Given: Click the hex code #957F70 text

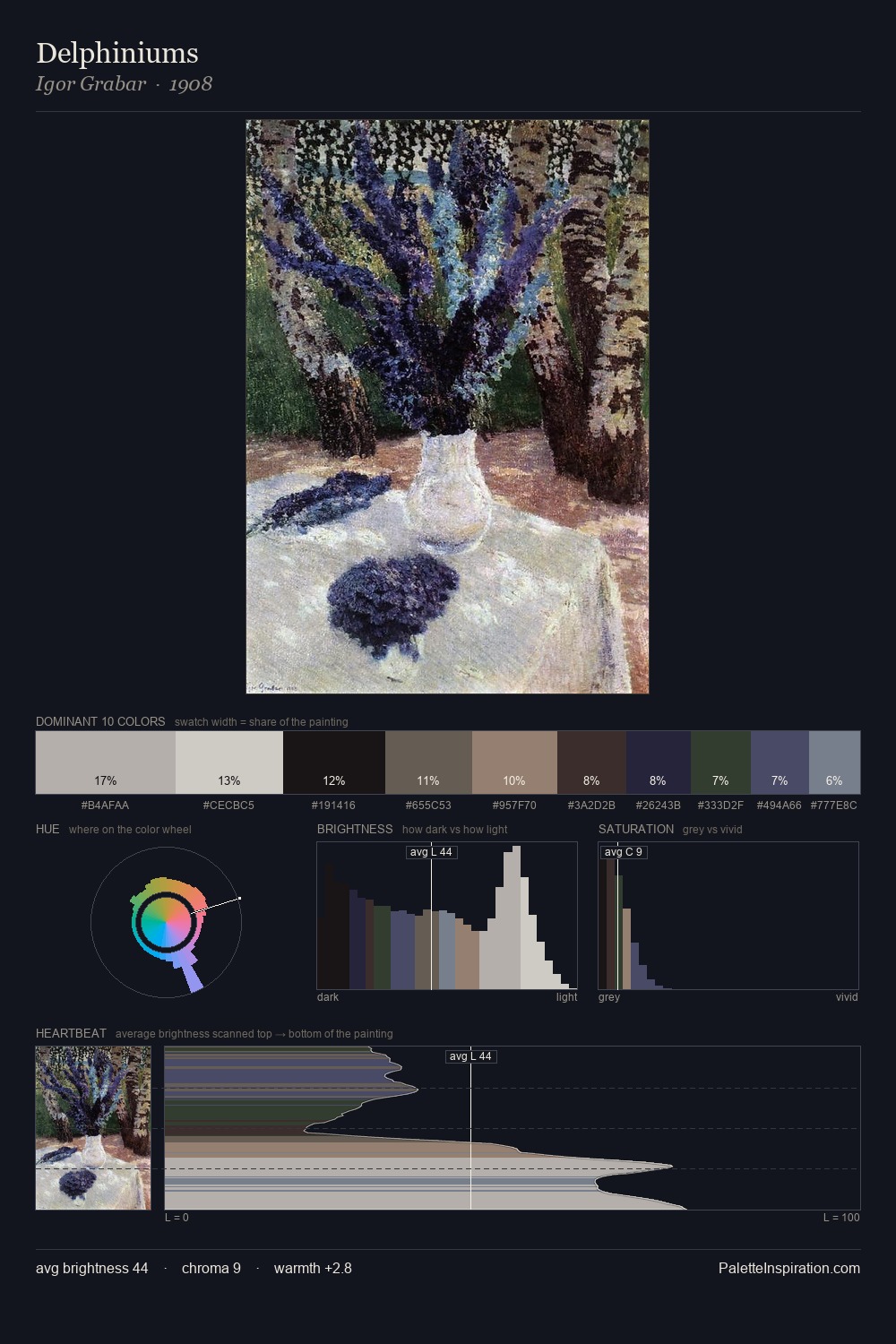Looking at the screenshot, I should click(514, 806).
